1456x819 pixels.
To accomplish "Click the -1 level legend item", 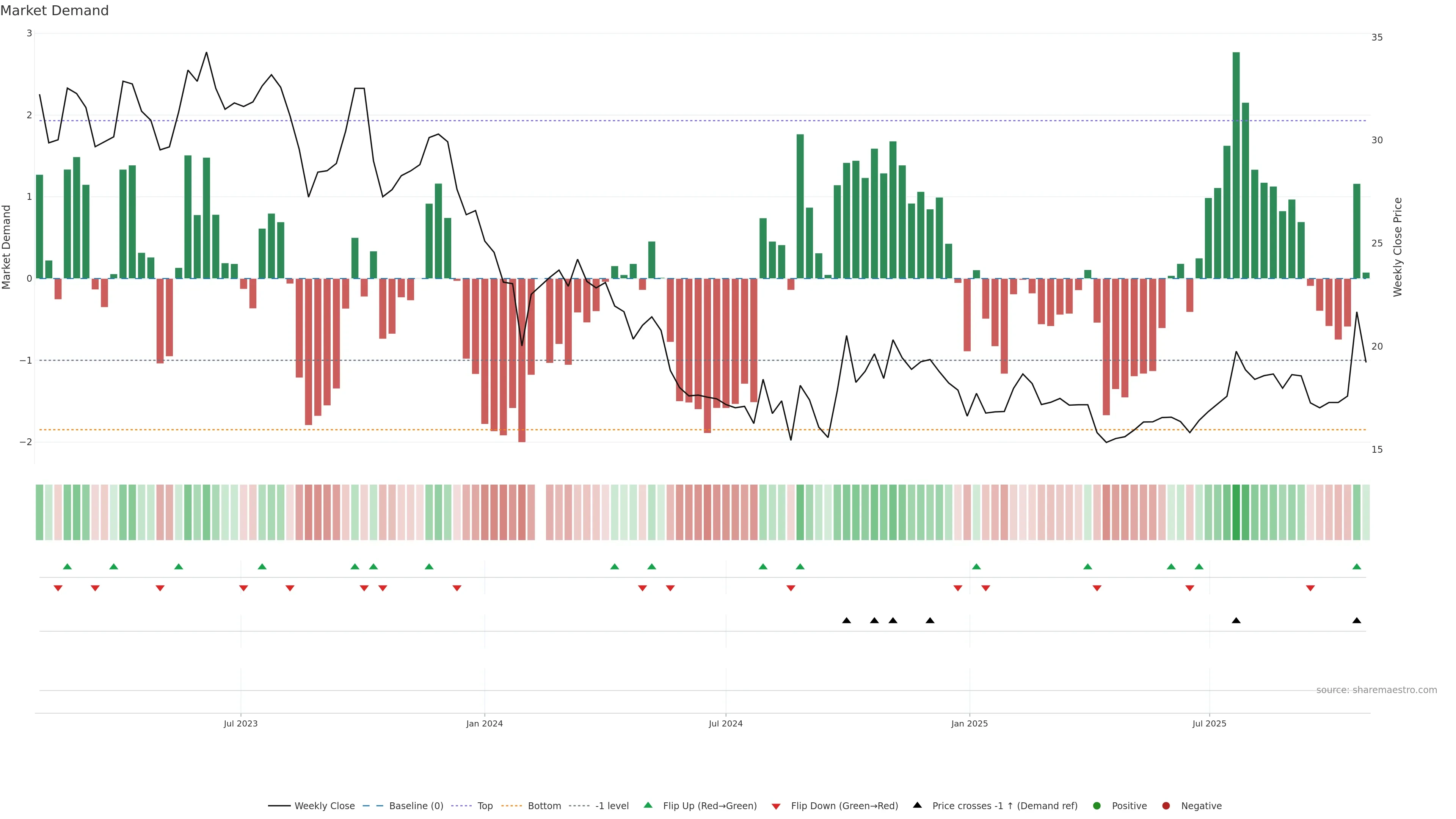I will coord(612,806).
